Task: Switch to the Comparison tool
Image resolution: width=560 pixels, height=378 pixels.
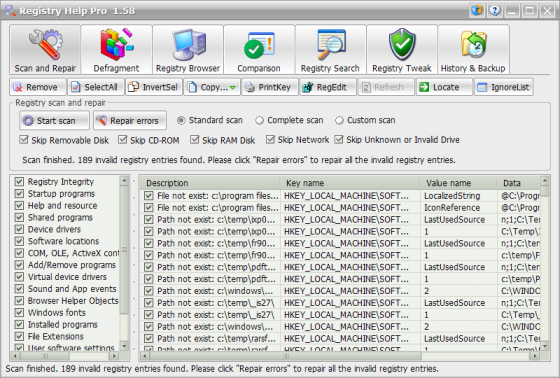Action: click(259, 49)
